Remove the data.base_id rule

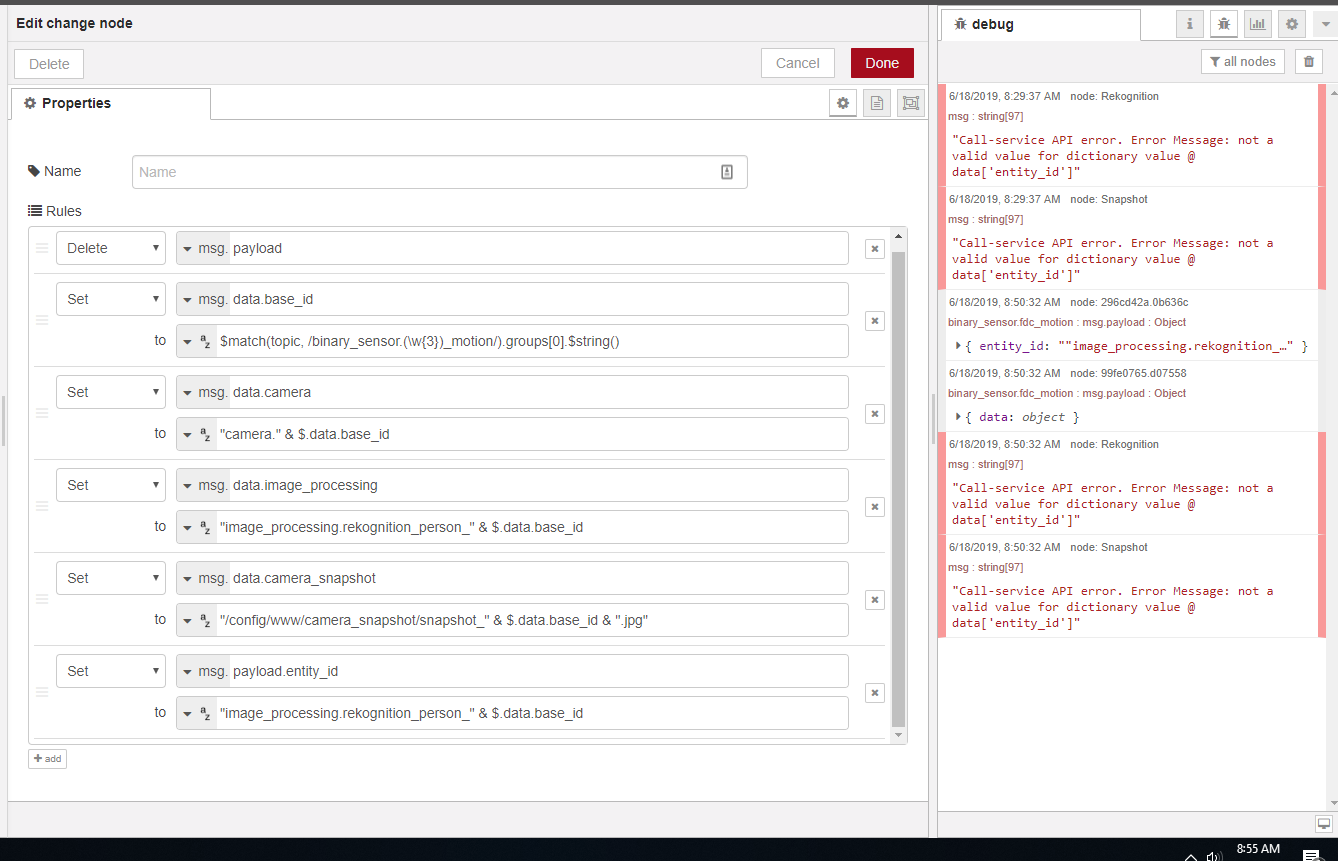click(874, 321)
